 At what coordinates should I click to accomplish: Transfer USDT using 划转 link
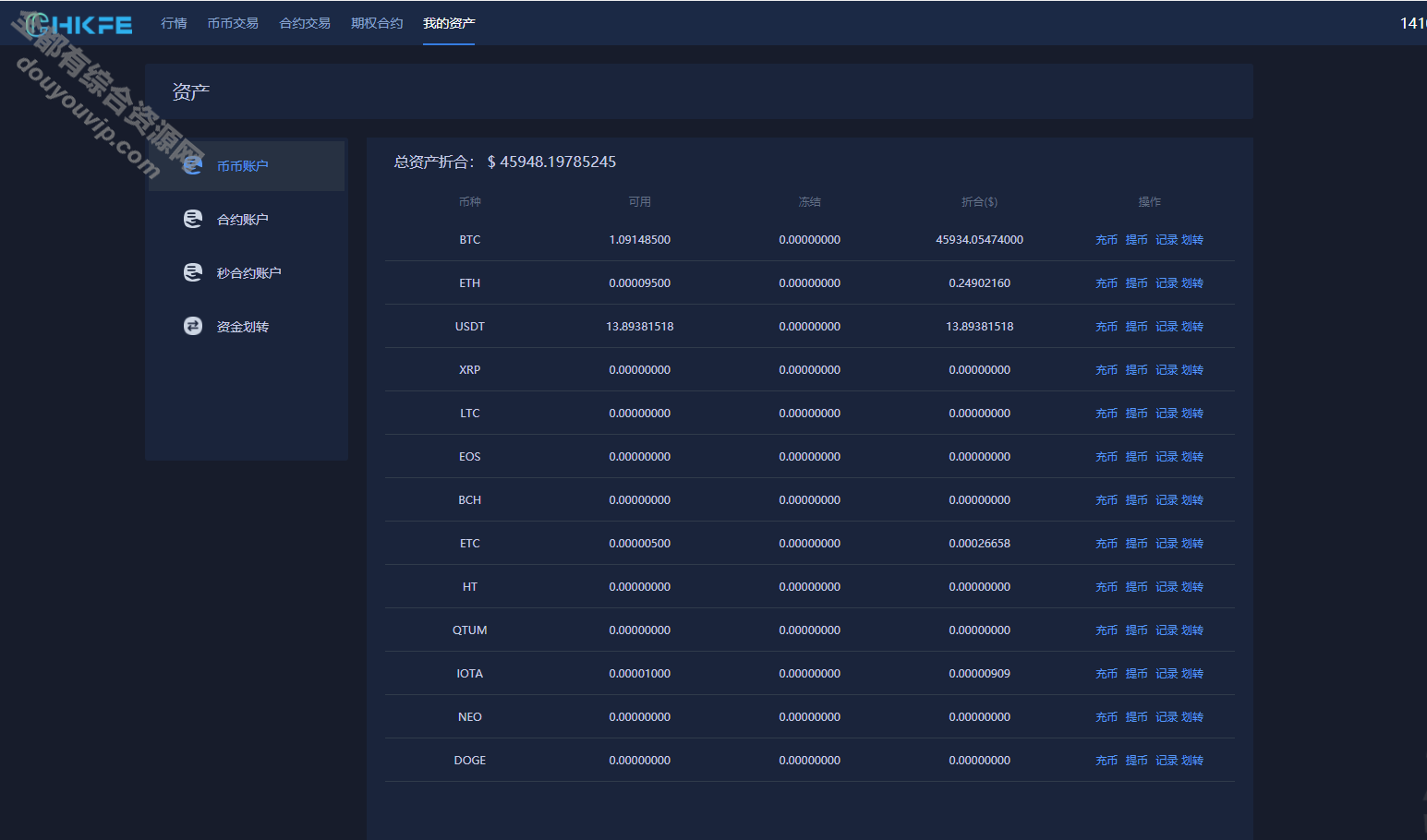[1192, 327]
